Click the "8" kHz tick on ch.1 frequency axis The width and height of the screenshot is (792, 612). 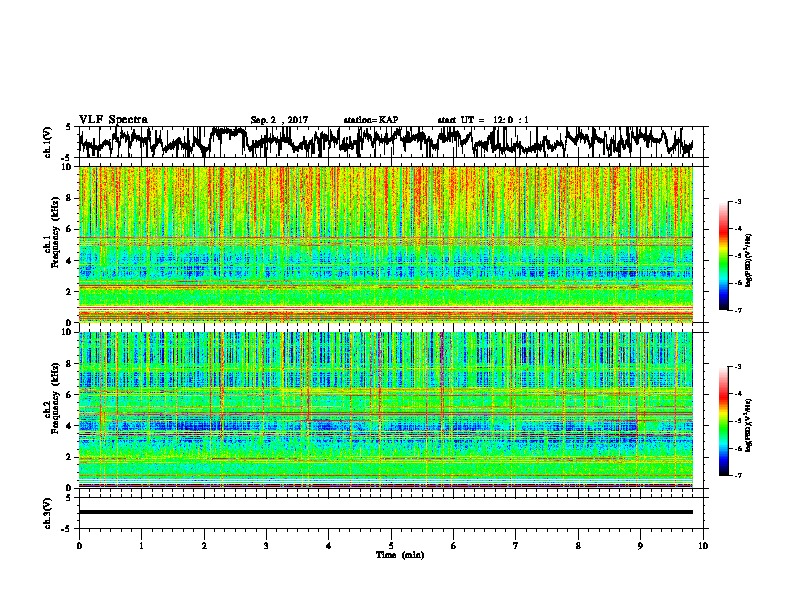[x=70, y=198]
